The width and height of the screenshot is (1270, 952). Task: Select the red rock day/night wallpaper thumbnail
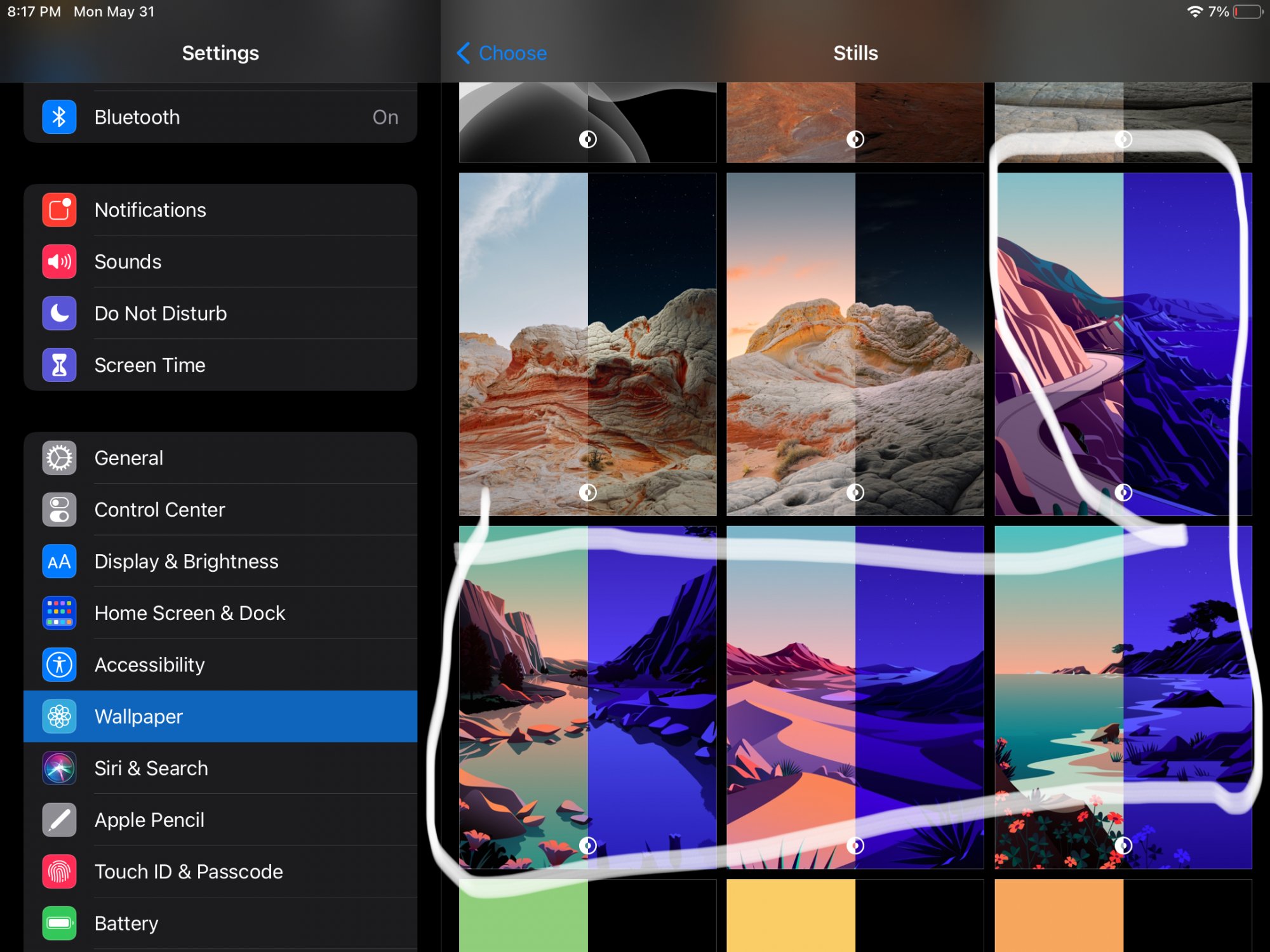[587, 343]
